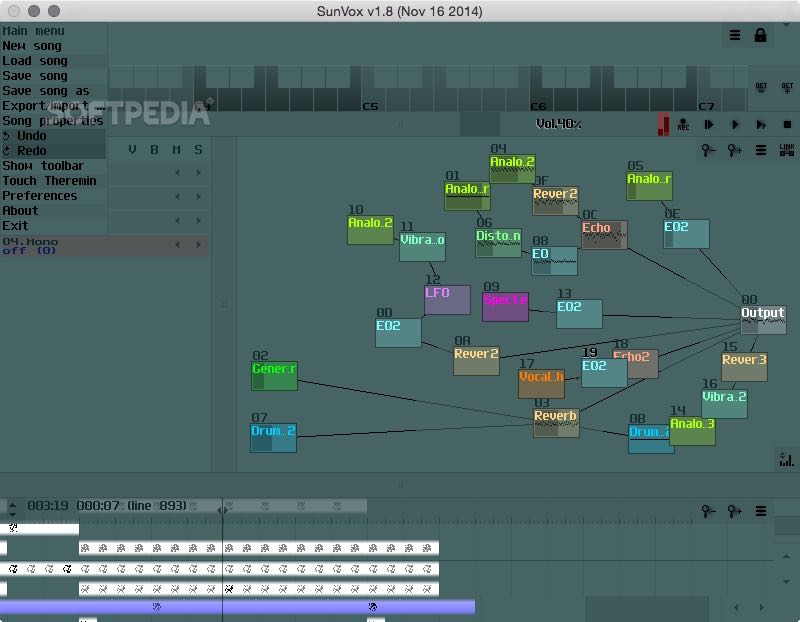This screenshot has width=800, height=622.
Task: Click the level meter icon in module view
Action: pyautogui.click(x=786, y=459)
